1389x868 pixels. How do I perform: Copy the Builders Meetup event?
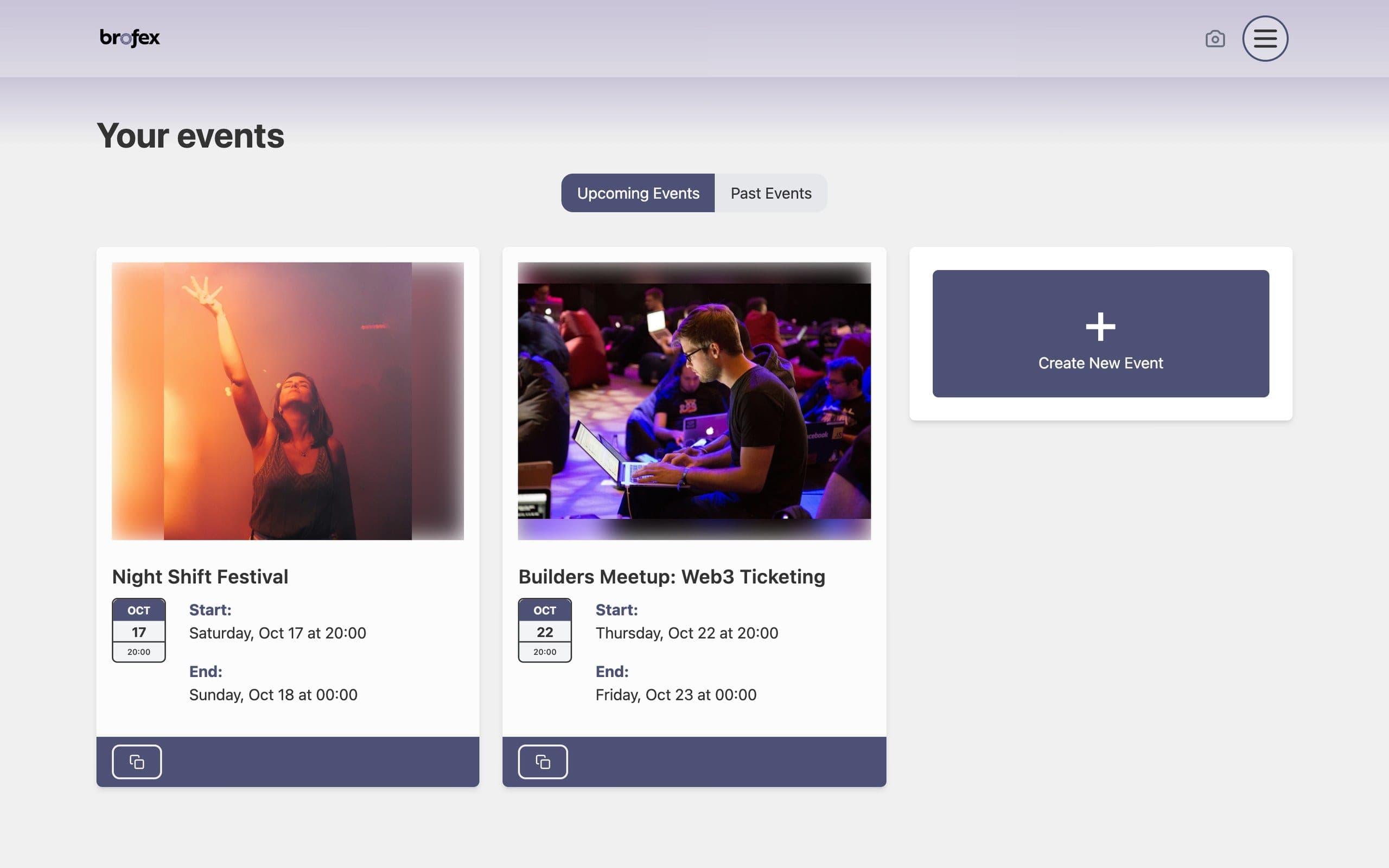click(543, 762)
